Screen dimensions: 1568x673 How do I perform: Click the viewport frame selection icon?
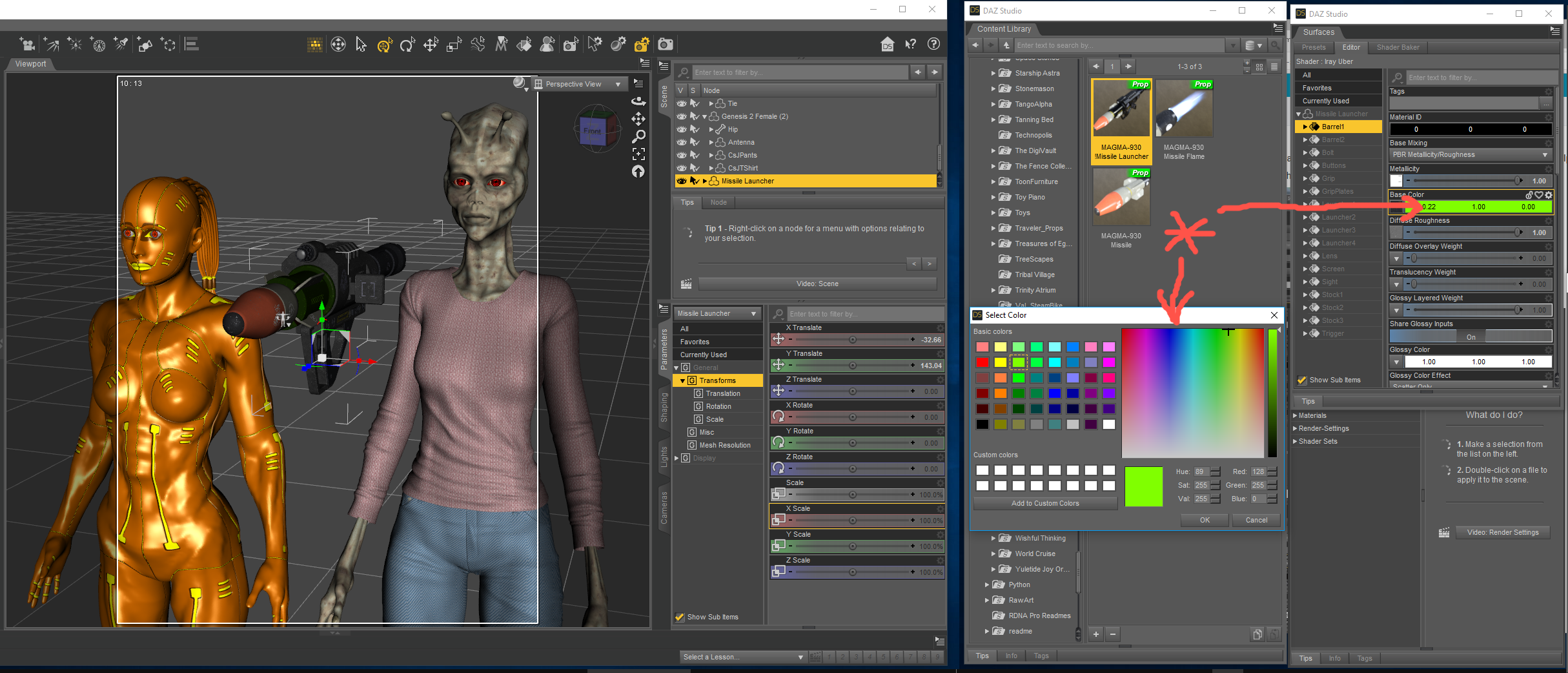(638, 154)
